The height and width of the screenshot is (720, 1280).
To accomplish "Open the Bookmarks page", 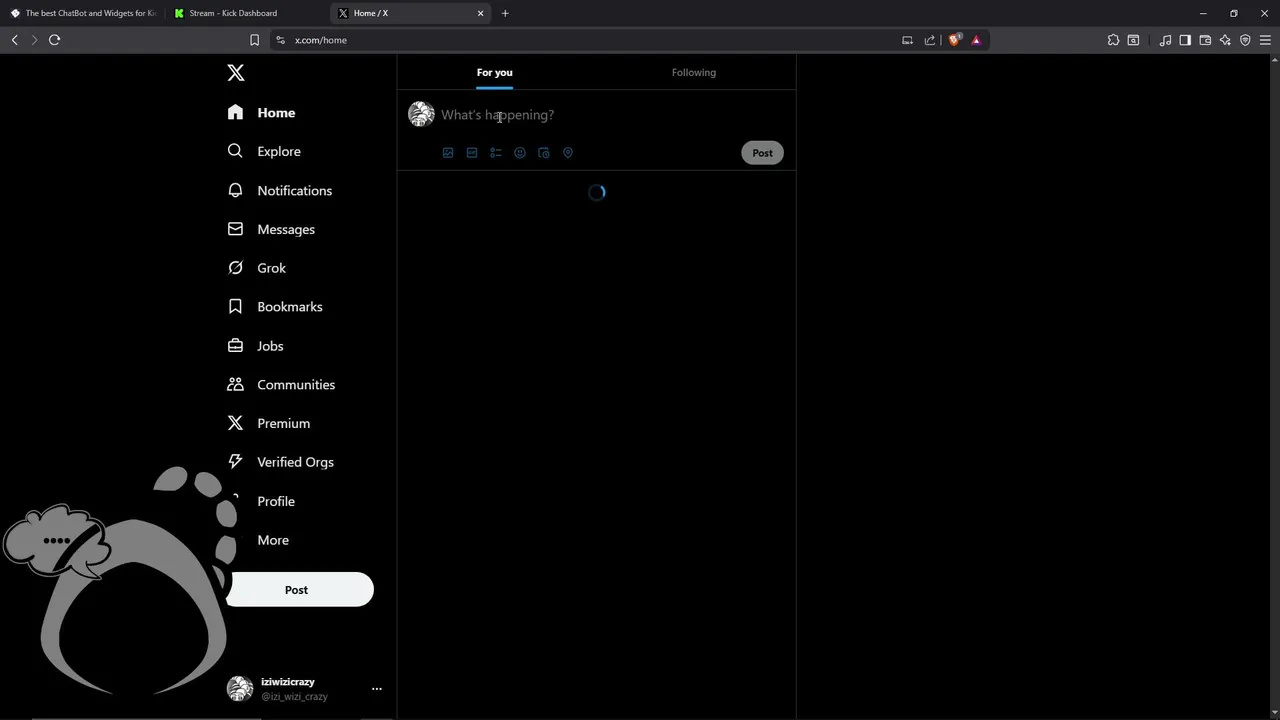I will pyautogui.click(x=274, y=307).
